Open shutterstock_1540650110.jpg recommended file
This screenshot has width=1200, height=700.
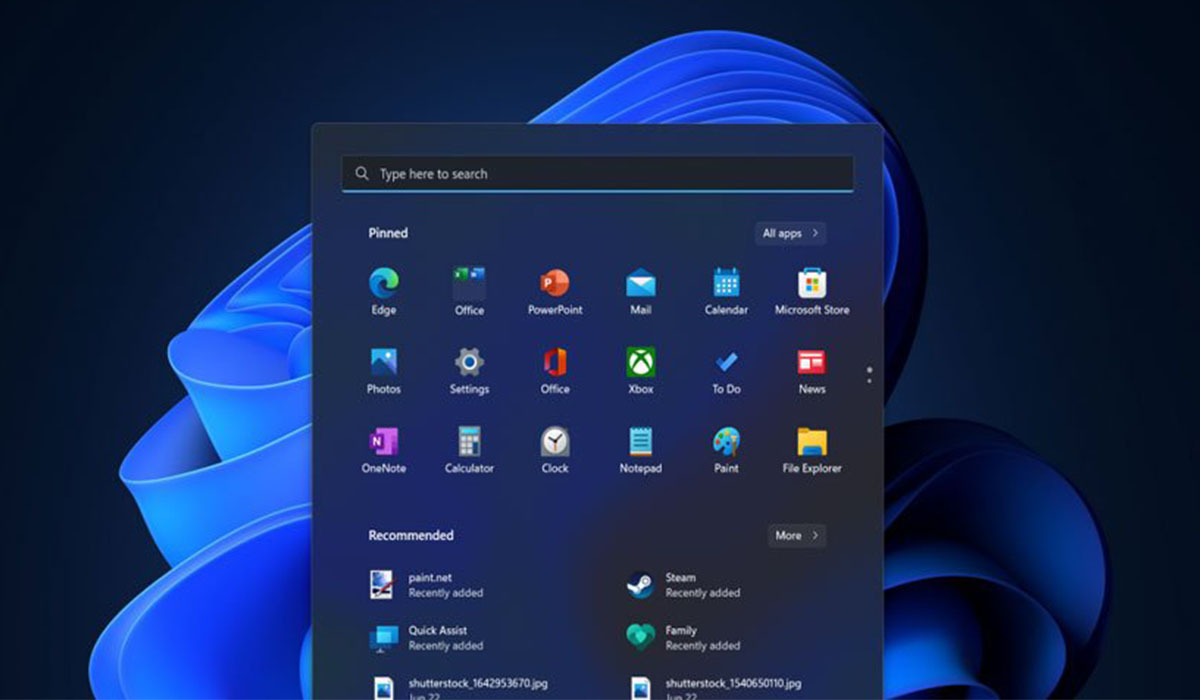pos(714,688)
